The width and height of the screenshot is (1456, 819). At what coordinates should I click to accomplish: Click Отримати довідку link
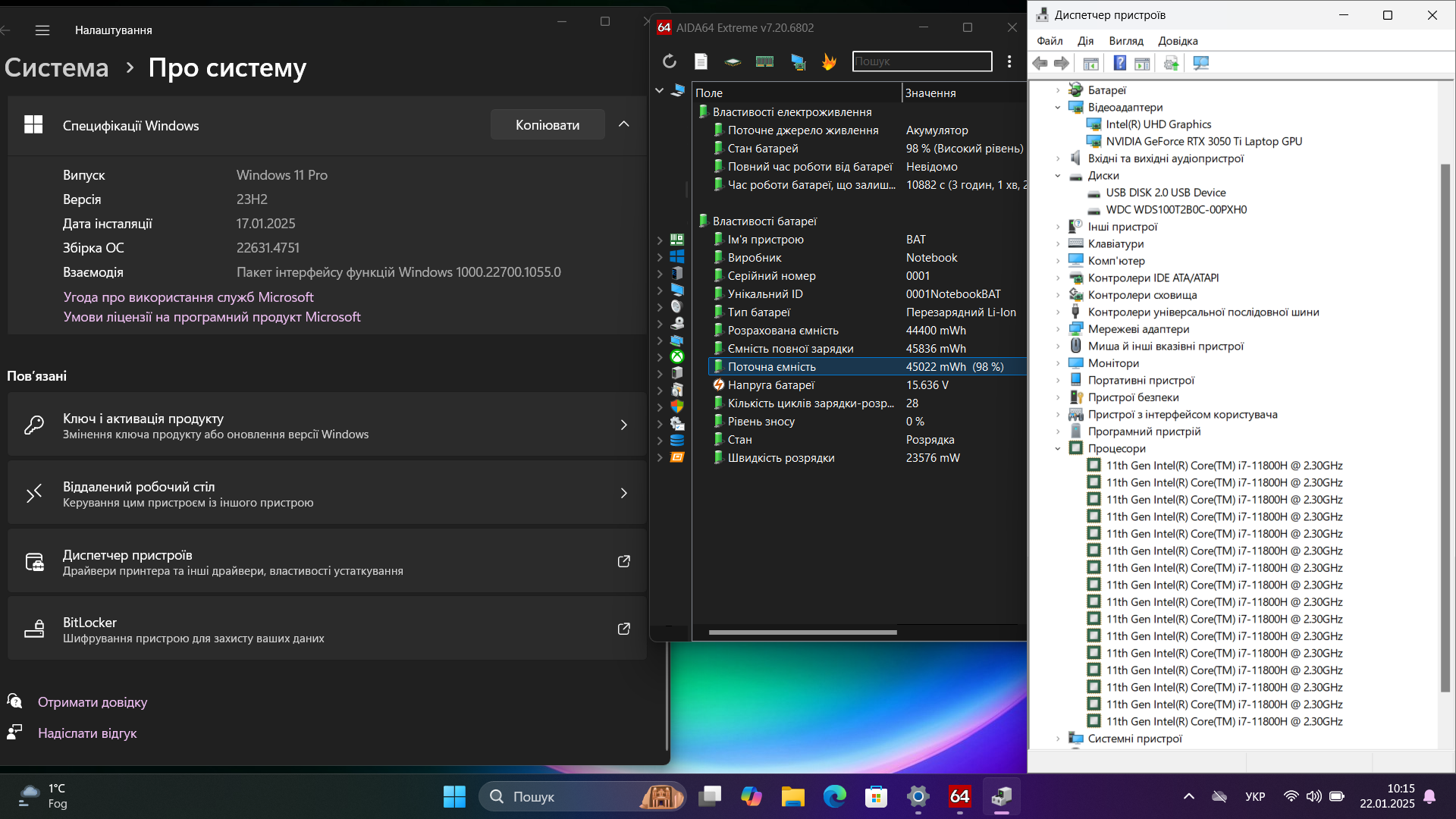coord(93,702)
